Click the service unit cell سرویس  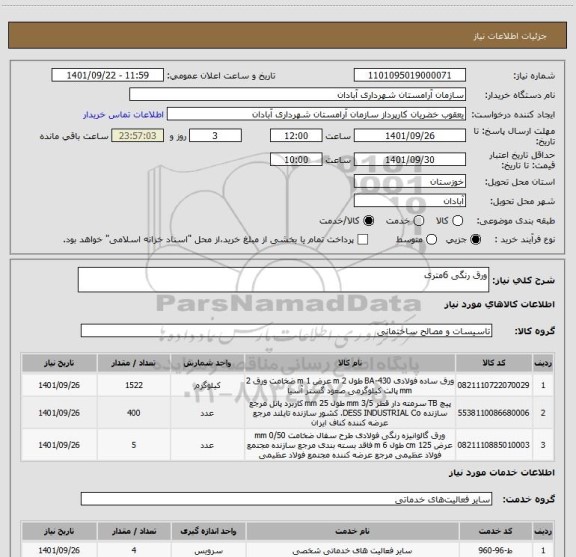(208, 550)
